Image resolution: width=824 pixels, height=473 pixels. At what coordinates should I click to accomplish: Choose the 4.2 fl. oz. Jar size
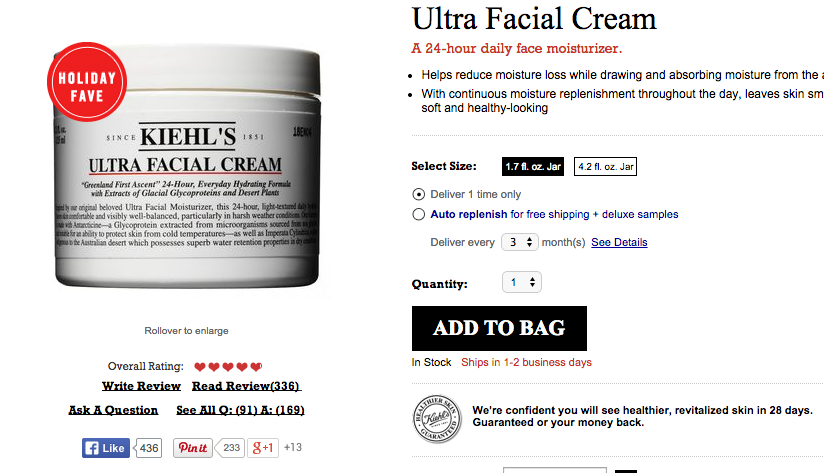pos(605,167)
